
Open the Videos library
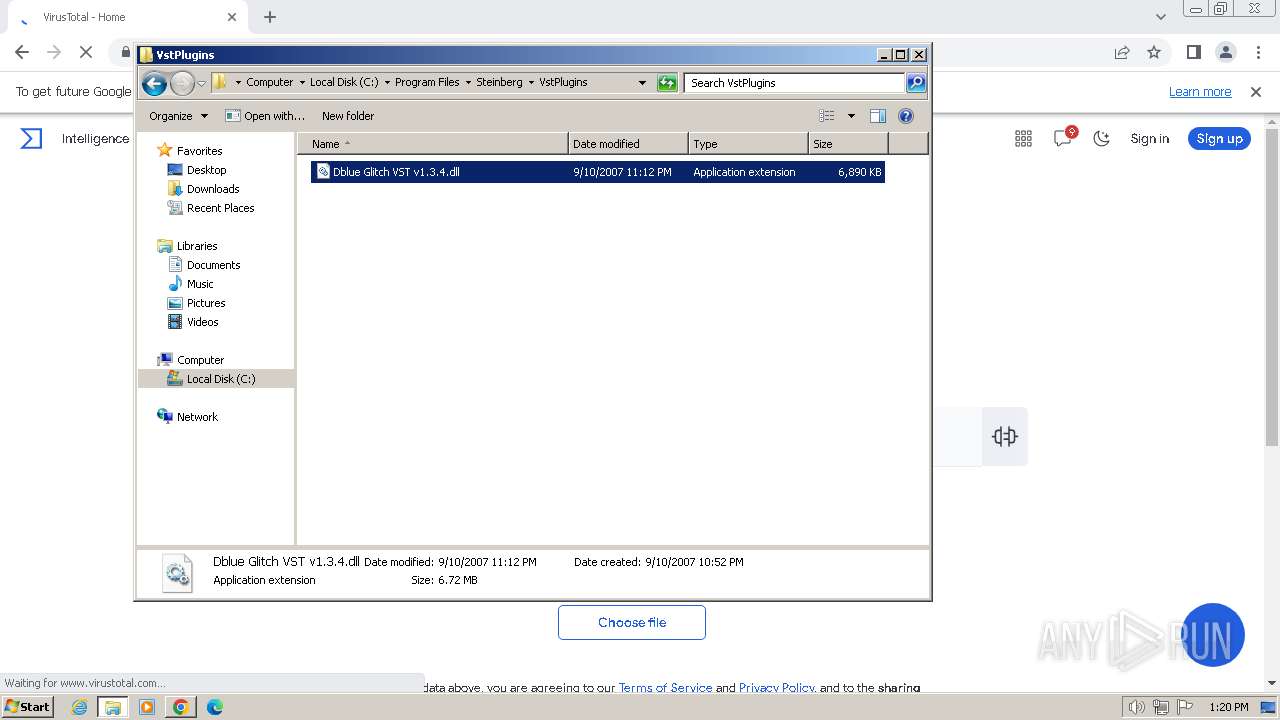pyautogui.click(x=202, y=322)
